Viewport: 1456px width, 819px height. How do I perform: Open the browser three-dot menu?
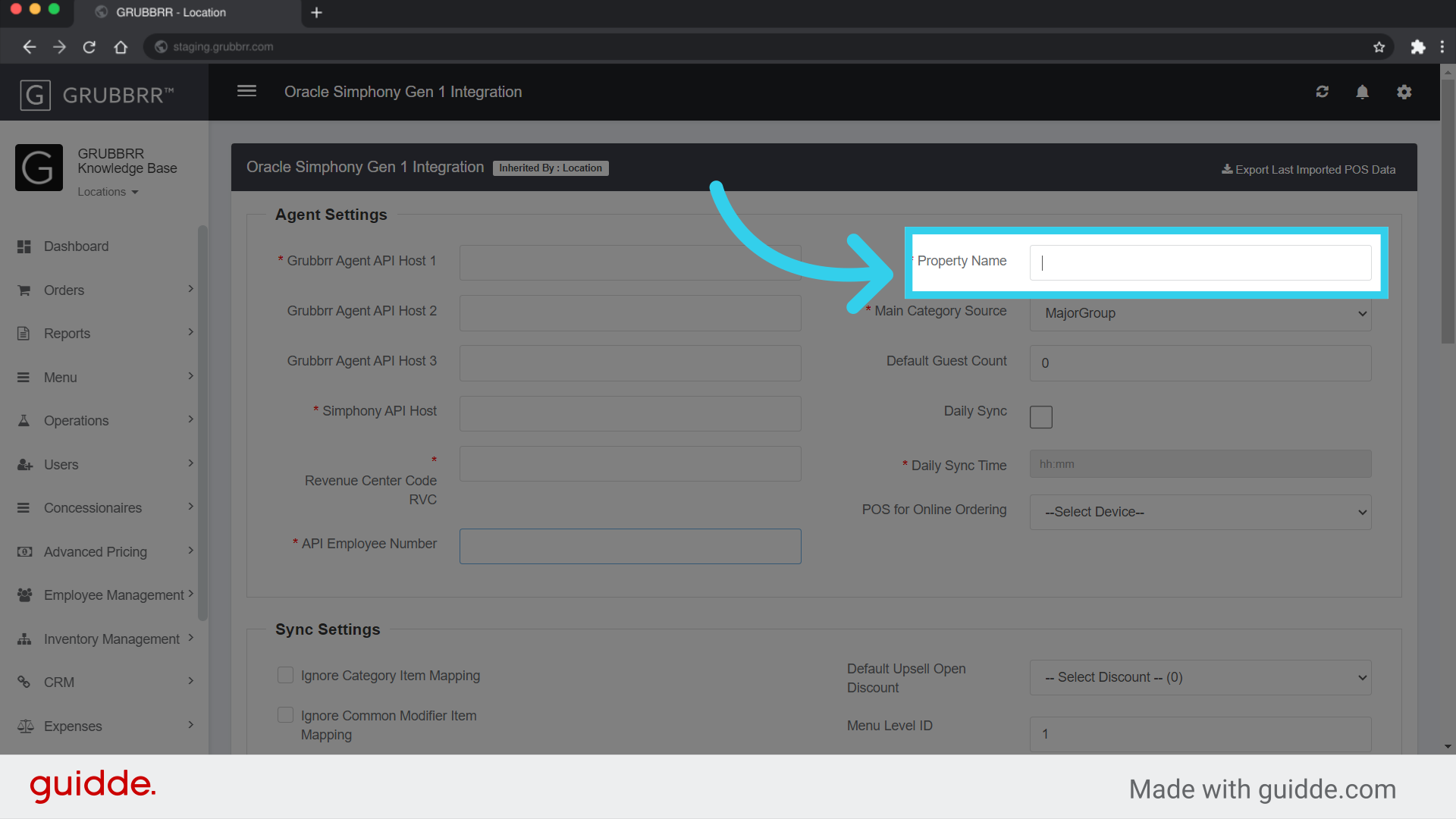click(x=1442, y=47)
